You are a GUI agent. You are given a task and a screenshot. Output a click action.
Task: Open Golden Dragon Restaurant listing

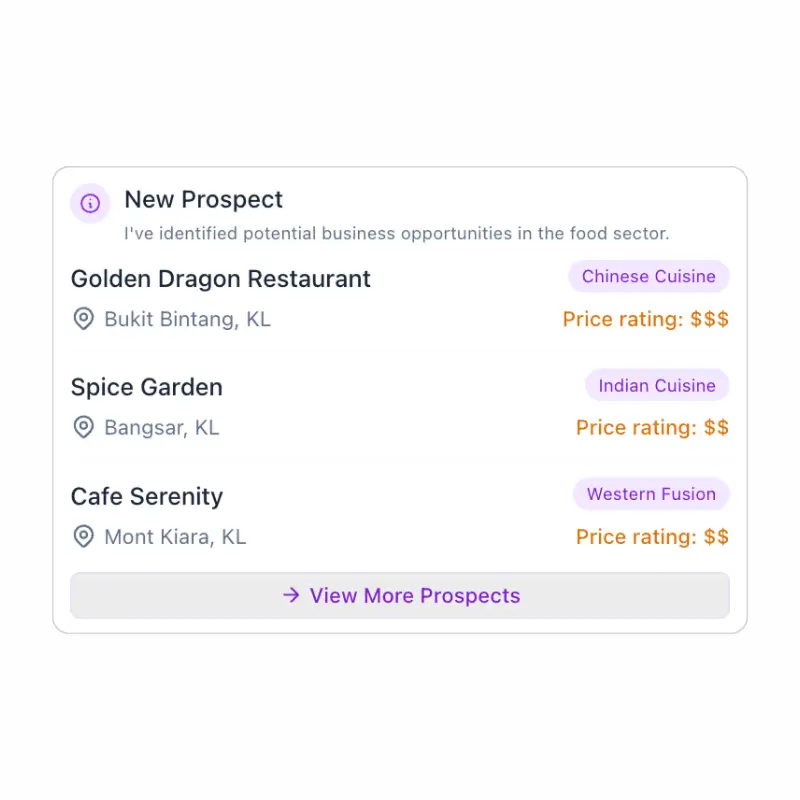point(220,279)
